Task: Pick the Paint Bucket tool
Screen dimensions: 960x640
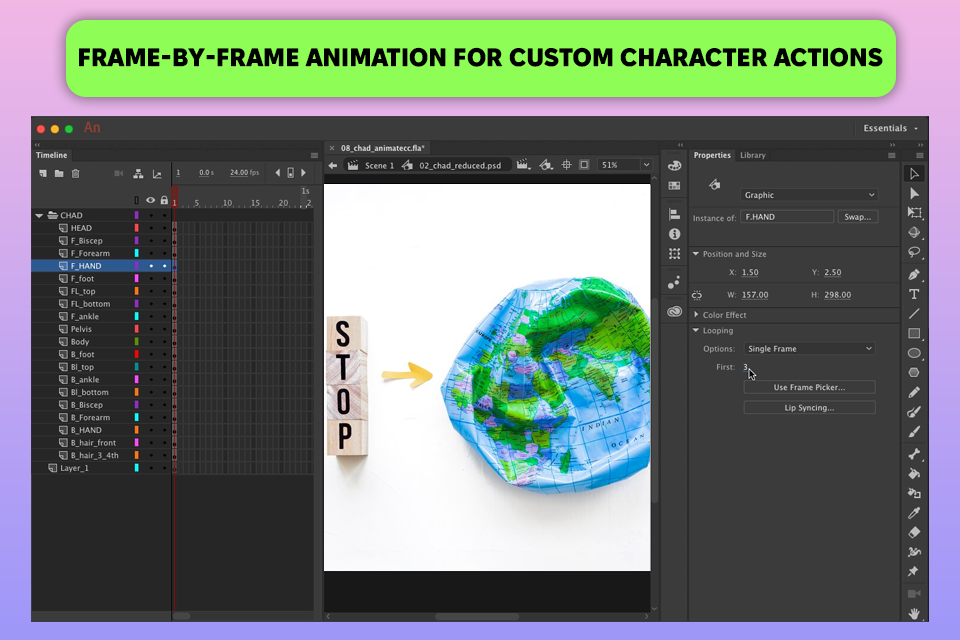Action: [x=914, y=473]
